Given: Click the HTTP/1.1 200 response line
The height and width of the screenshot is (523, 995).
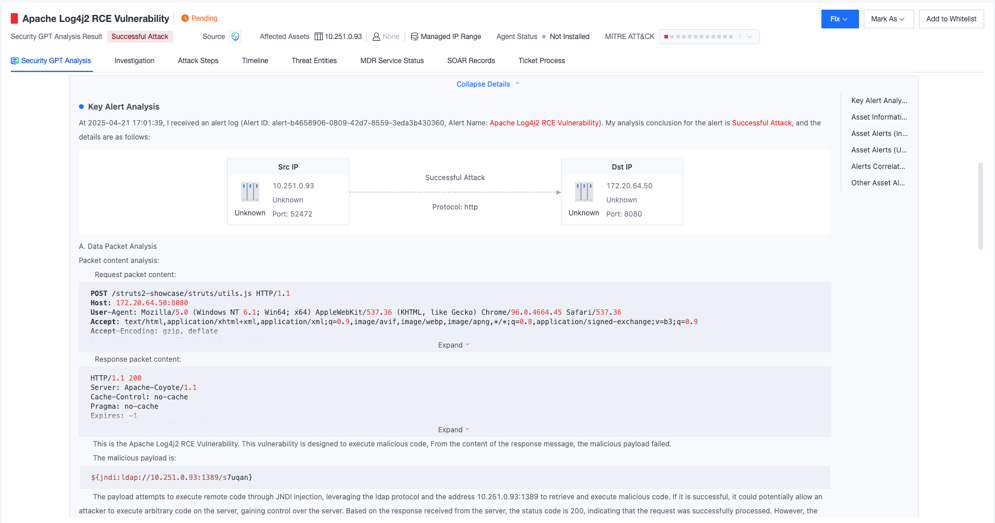Looking at the screenshot, I should click(116, 378).
